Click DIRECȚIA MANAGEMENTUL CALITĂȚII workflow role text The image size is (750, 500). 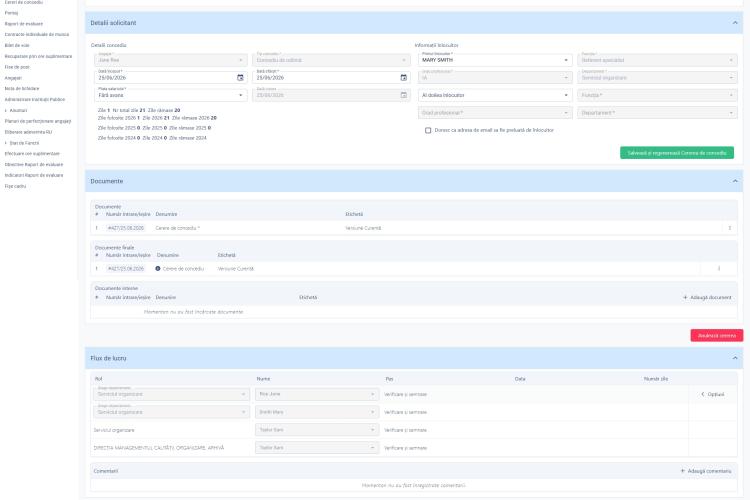pos(159,448)
